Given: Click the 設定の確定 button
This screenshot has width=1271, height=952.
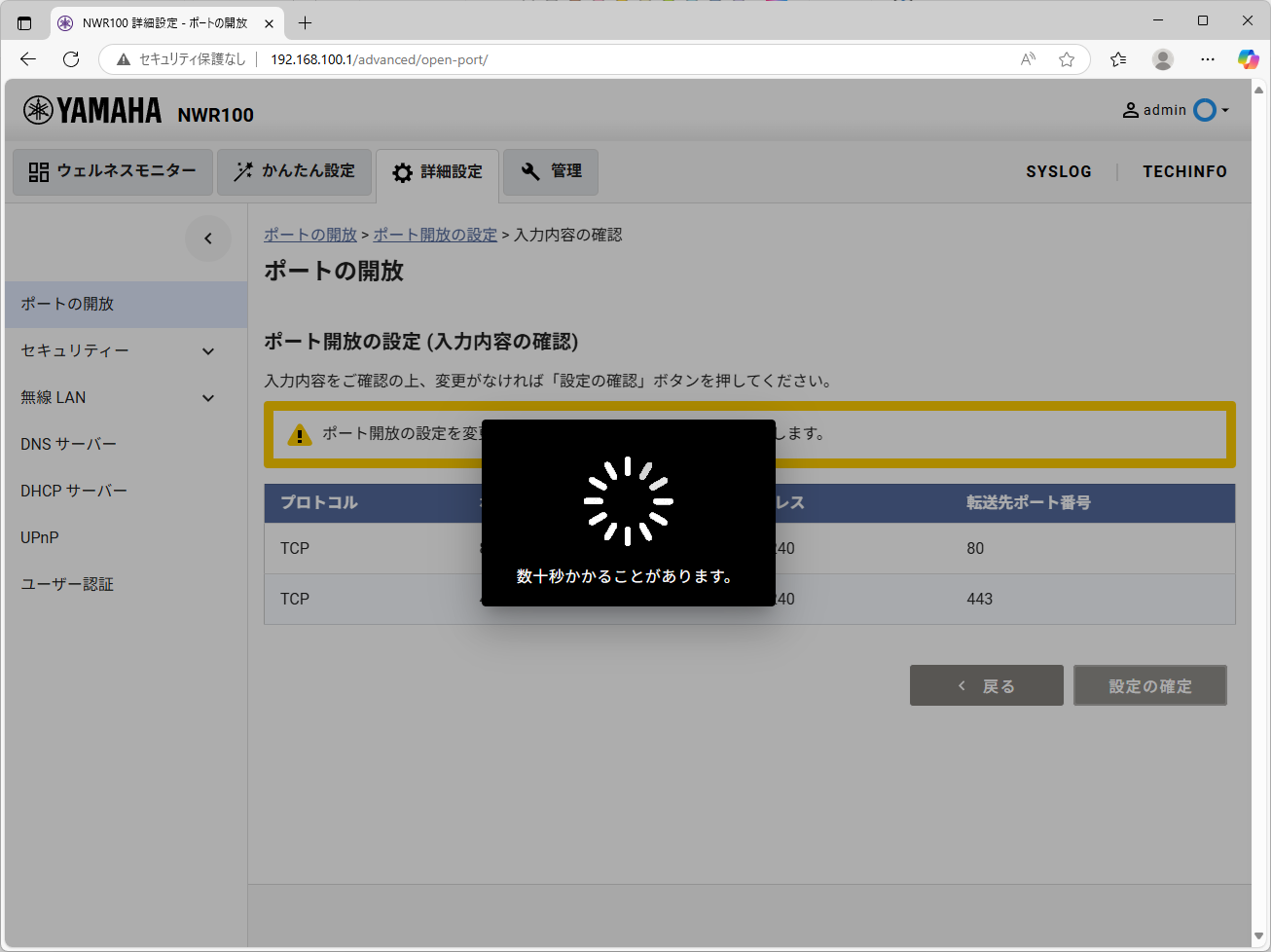Looking at the screenshot, I should [1149, 686].
